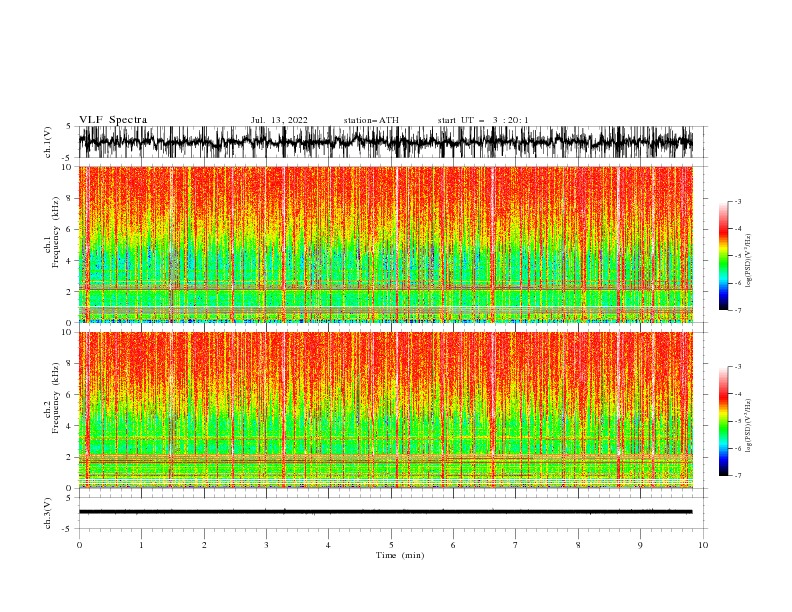Click the ch.2 "Frequency (kHz)" axis label

click(56, 398)
